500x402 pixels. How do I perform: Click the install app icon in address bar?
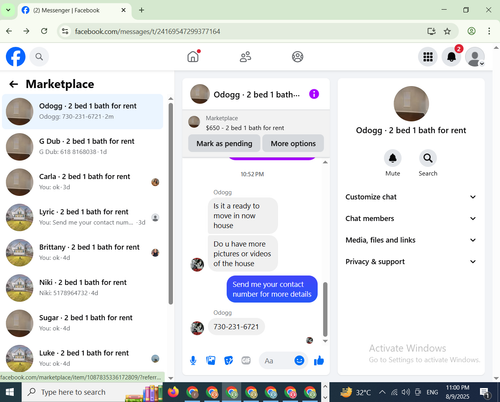[431, 31]
